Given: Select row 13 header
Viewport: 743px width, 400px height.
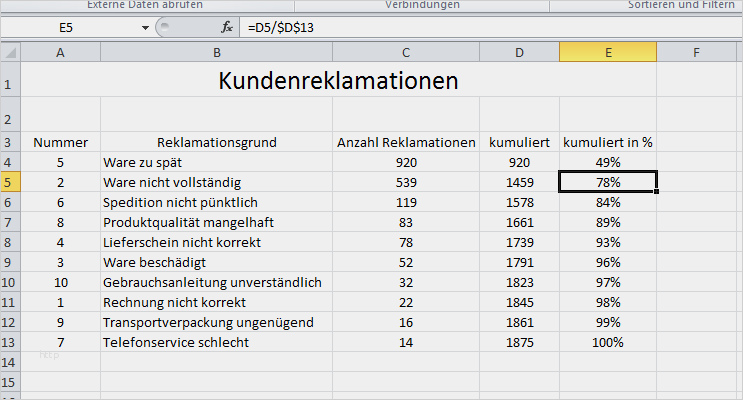Looking at the screenshot, I should pyautogui.click(x=10, y=342).
